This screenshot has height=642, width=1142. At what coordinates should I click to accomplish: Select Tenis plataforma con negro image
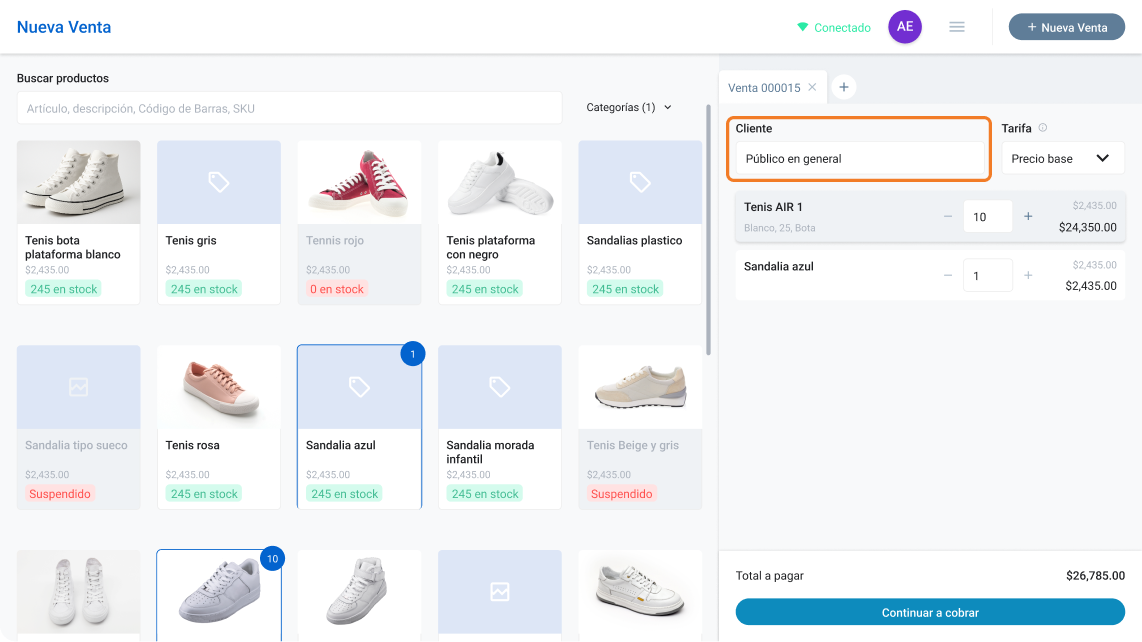[500, 182]
